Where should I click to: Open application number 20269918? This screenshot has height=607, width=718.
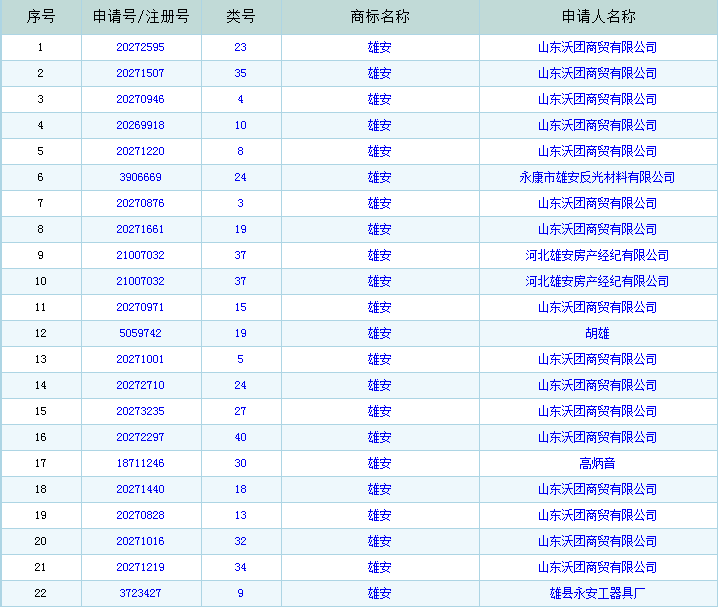click(x=140, y=125)
